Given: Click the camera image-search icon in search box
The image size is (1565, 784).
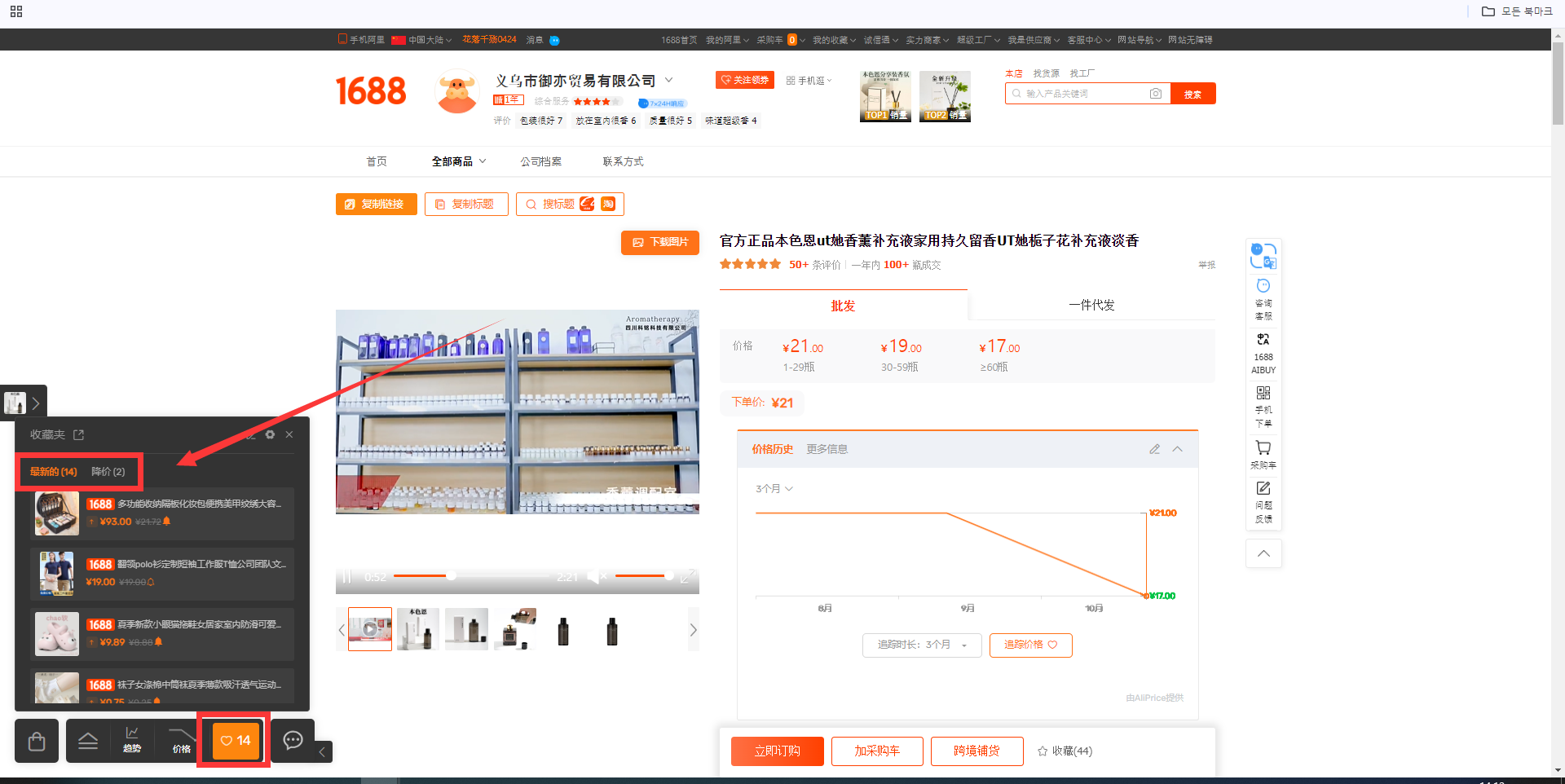Looking at the screenshot, I should (1156, 94).
